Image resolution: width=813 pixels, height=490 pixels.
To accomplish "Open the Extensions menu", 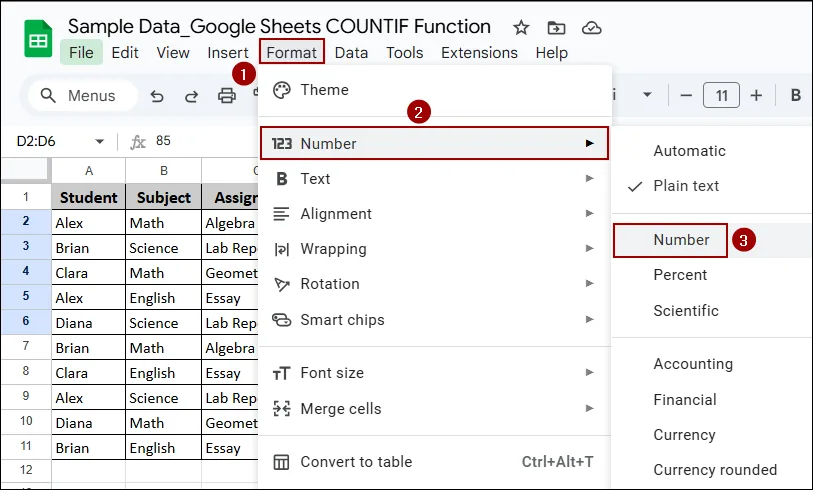I will [x=480, y=52].
